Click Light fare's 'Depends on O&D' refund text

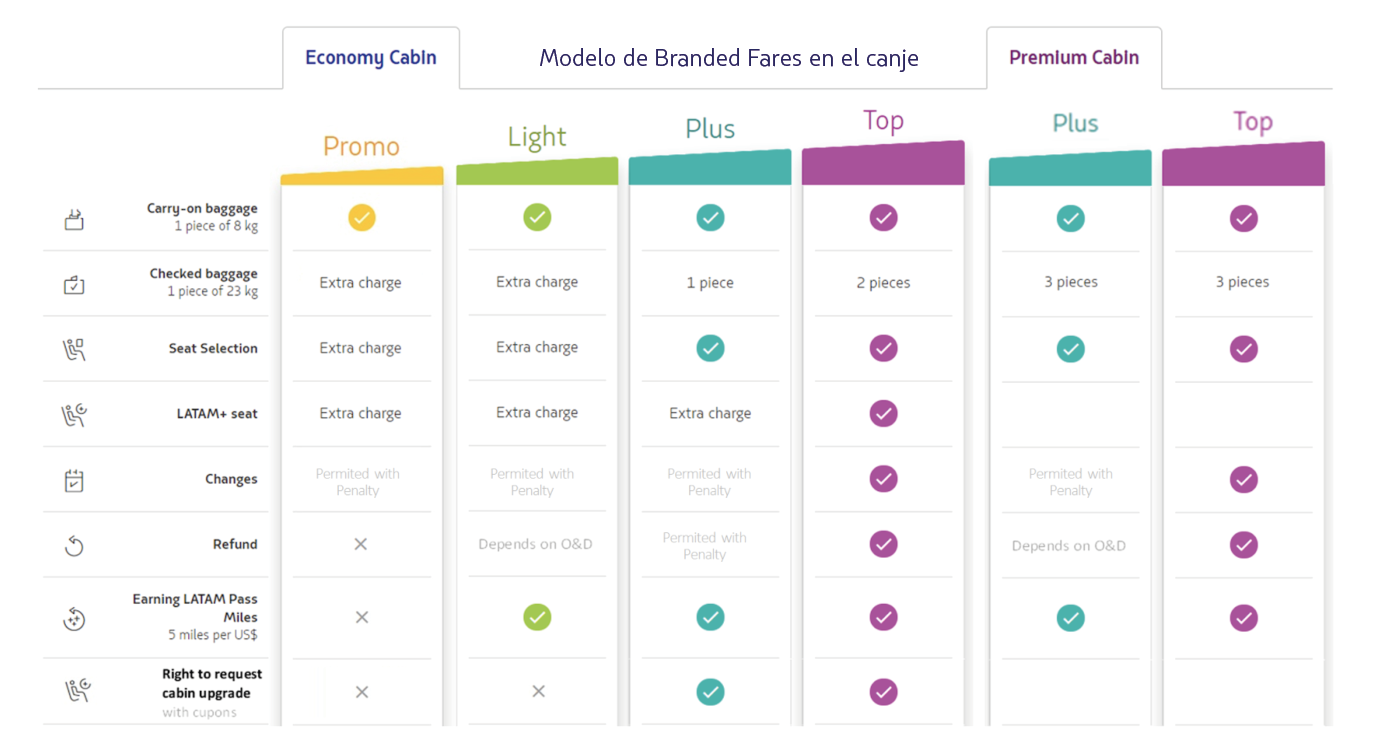point(535,544)
